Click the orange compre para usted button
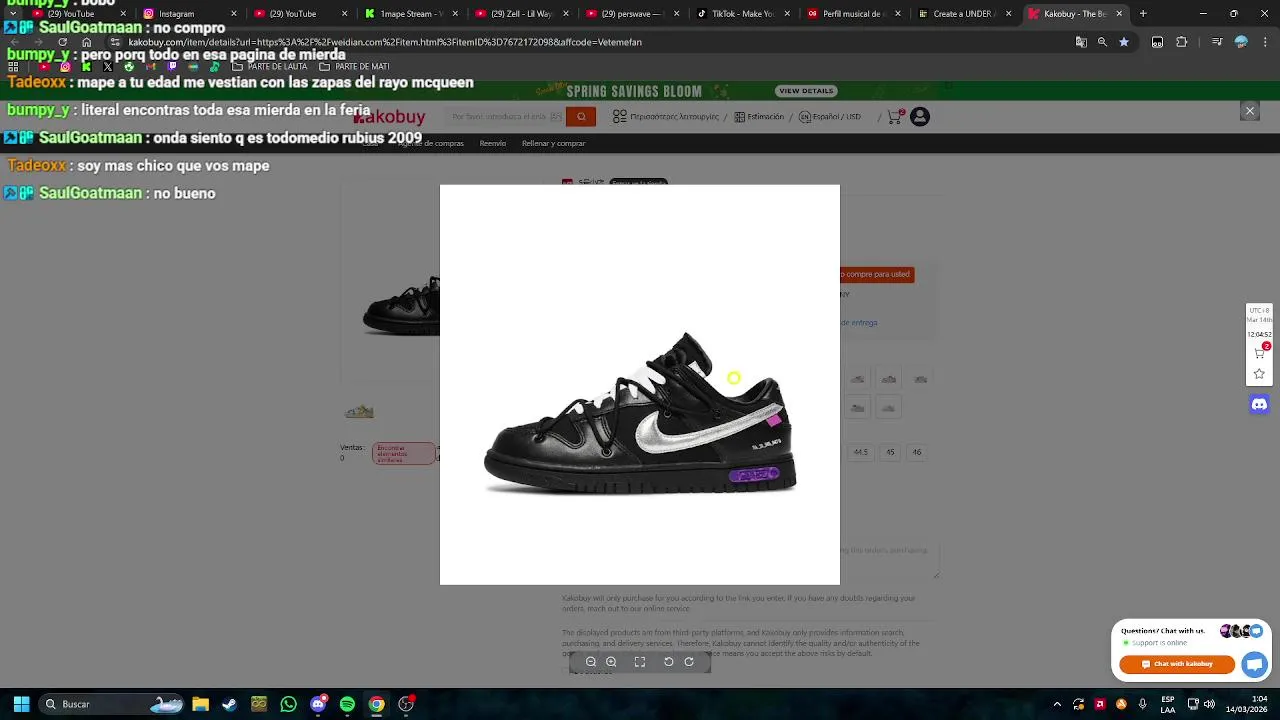The image size is (1280, 720). pyautogui.click(x=877, y=274)
